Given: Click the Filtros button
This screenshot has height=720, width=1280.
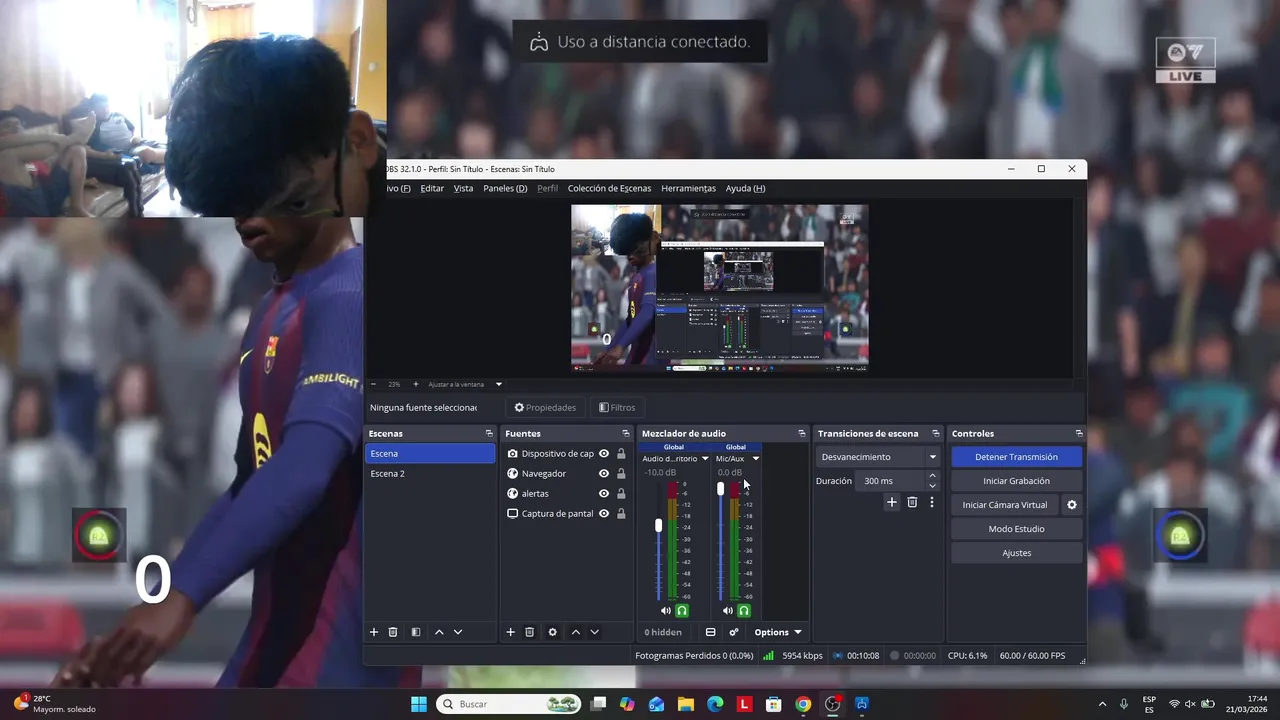Looking at the screenshot, I should 617,407.
